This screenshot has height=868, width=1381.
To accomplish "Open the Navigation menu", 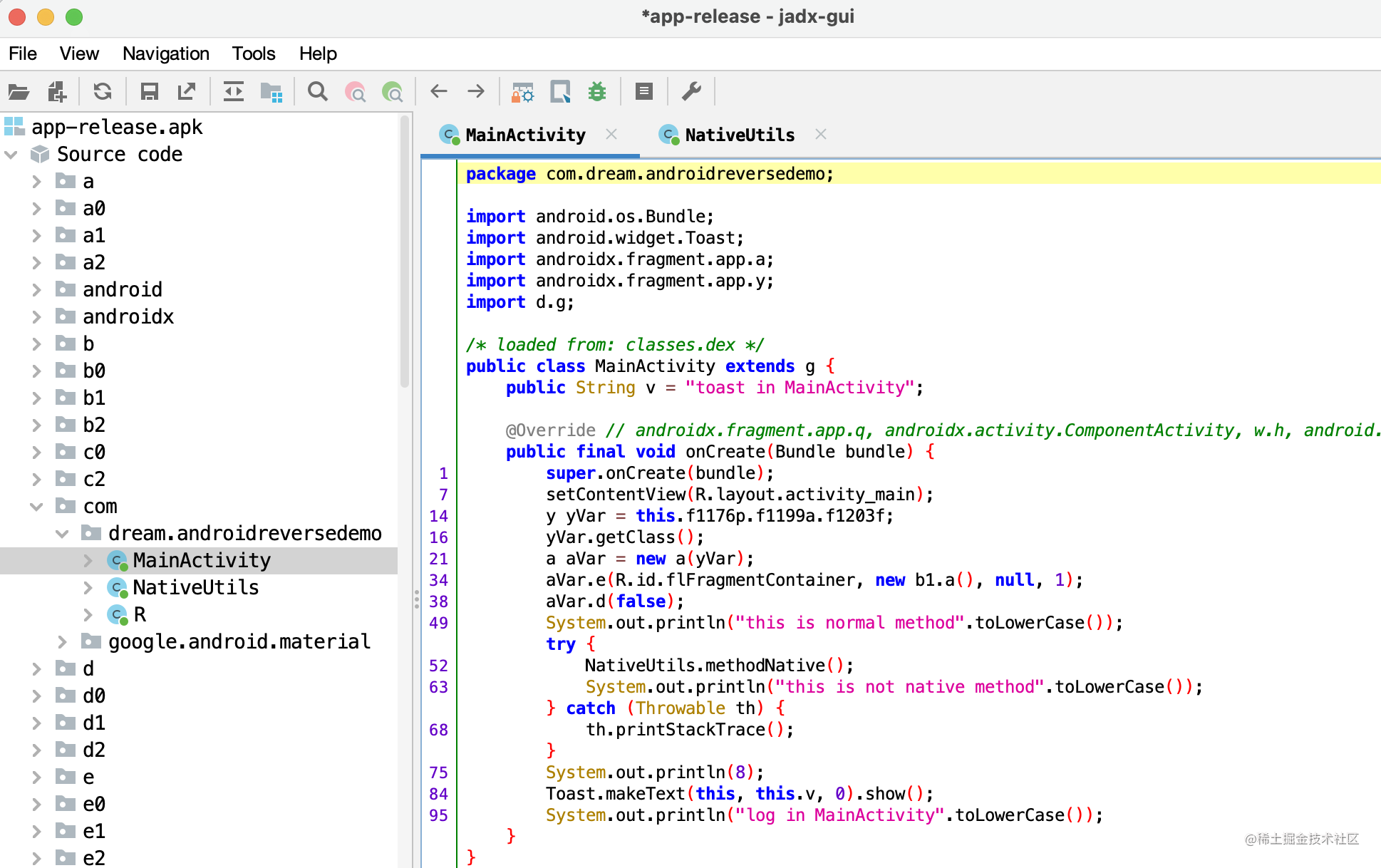I will coord(165,54).
